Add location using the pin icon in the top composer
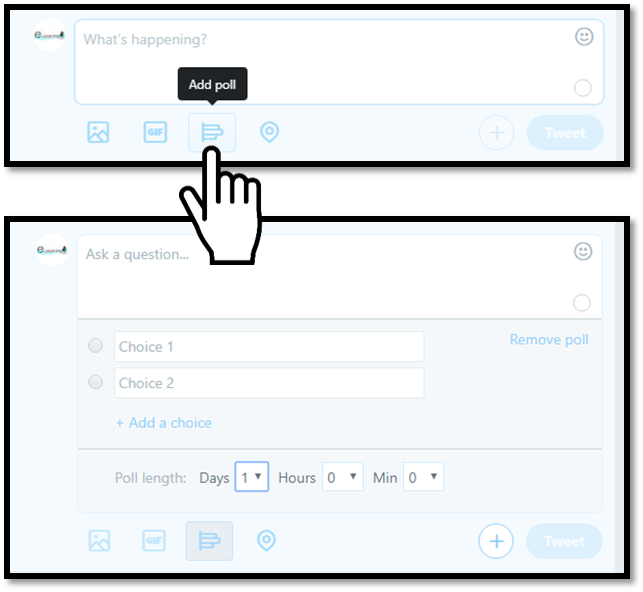 click(x=269, y=132)
